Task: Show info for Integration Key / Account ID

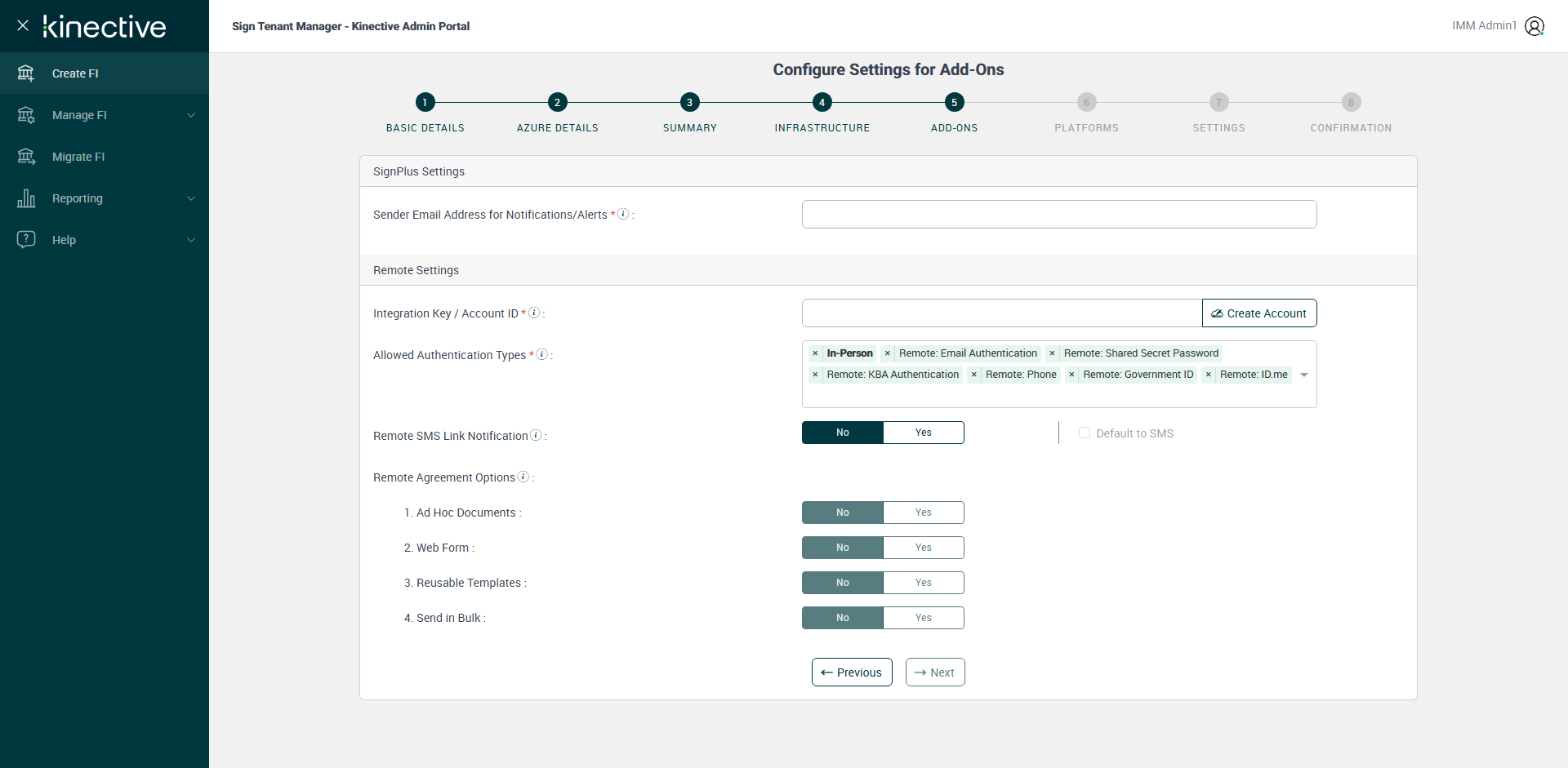Action: point(534,313)
